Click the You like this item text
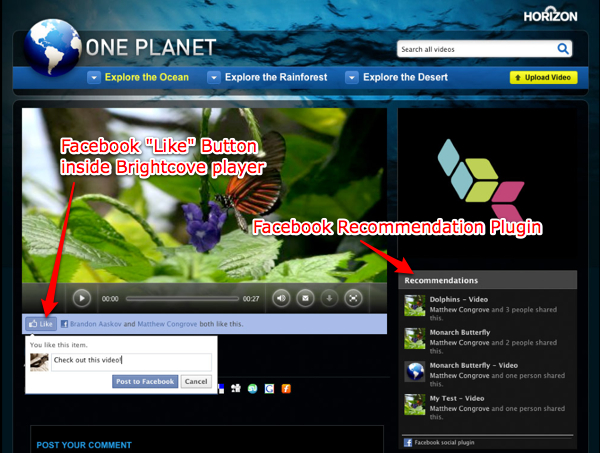 click(x=59, y=345)
